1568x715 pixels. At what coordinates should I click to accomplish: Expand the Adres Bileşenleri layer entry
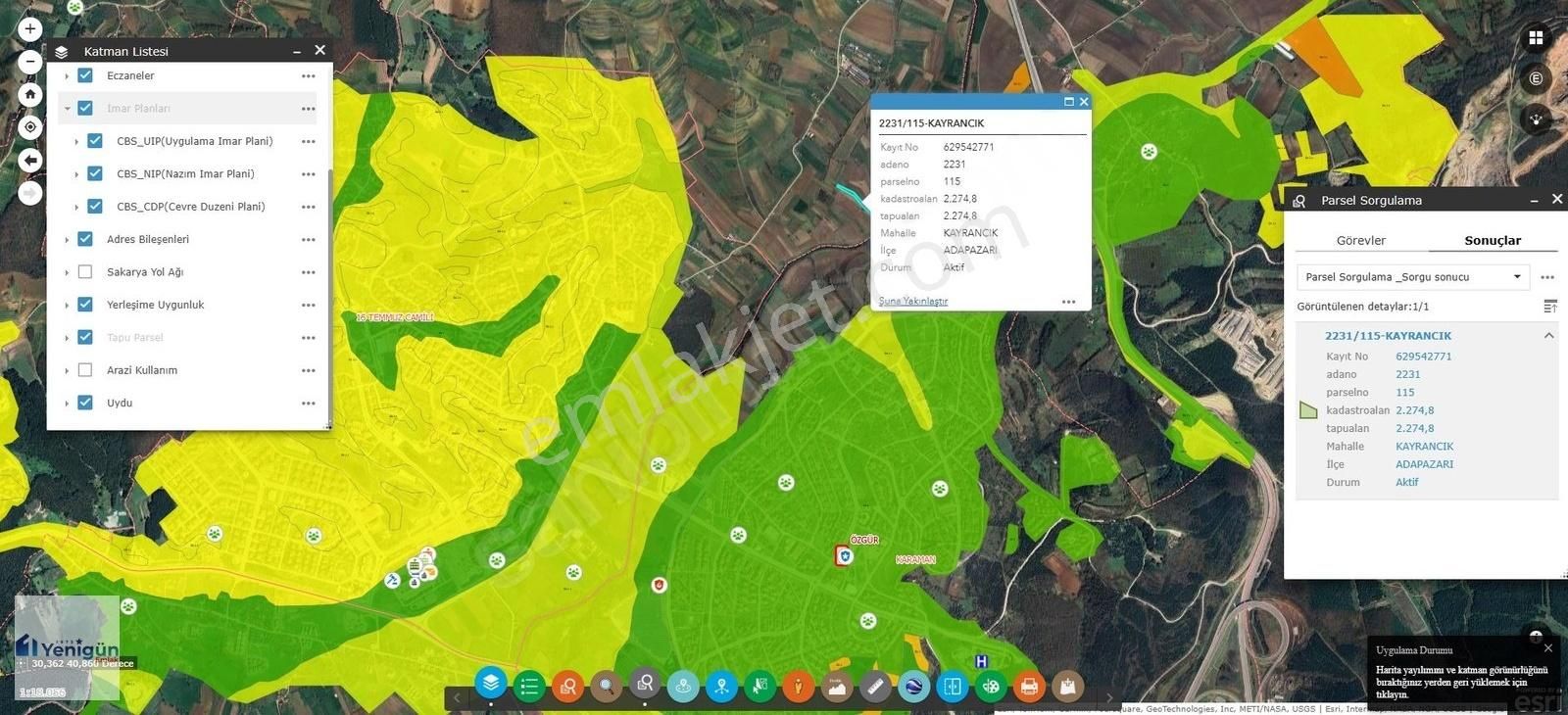click(x=67, y=239)
